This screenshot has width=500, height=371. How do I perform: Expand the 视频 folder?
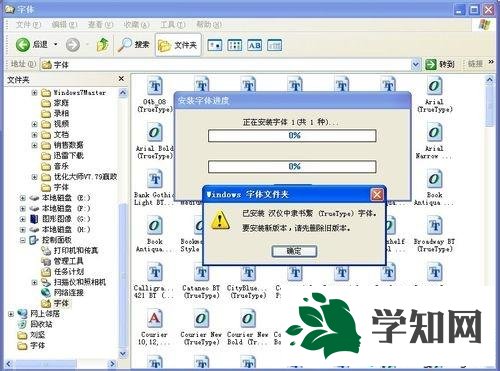tap(34, 124)
